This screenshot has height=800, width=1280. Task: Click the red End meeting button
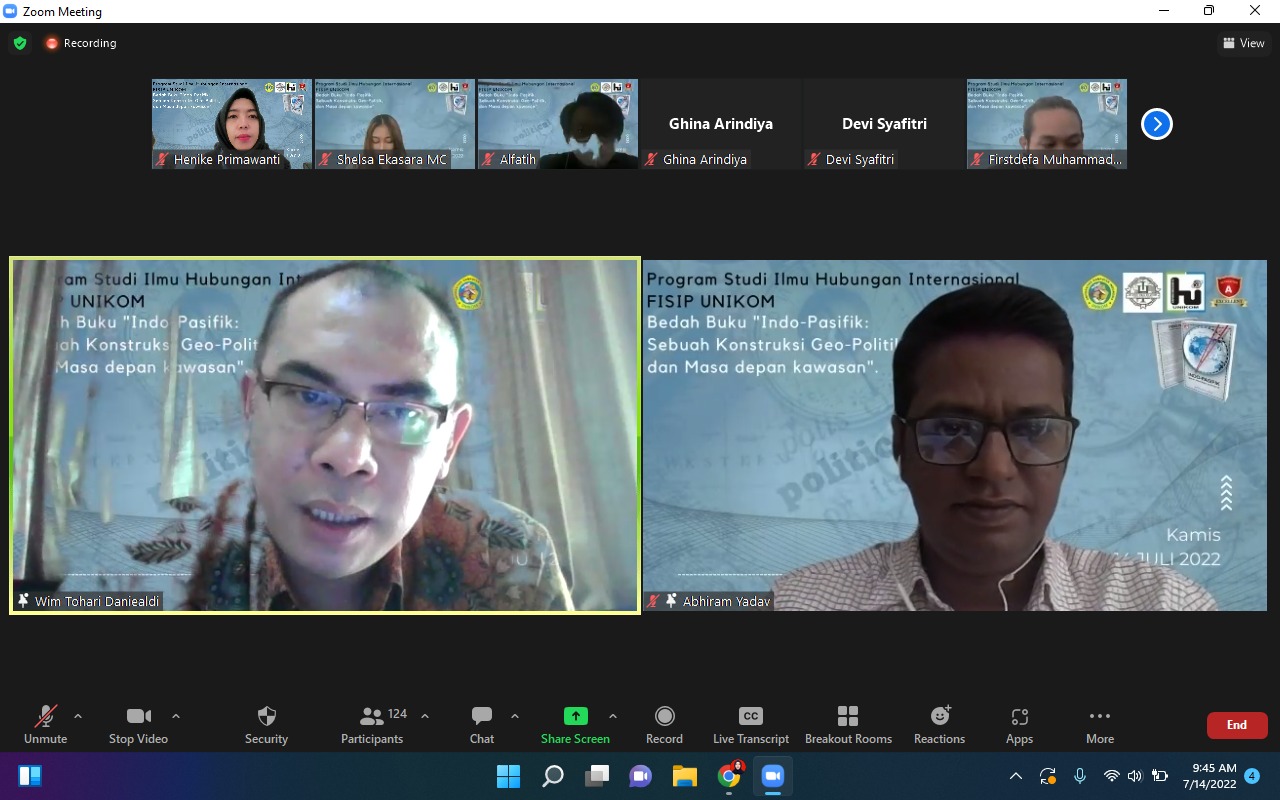click(1237, 725)
